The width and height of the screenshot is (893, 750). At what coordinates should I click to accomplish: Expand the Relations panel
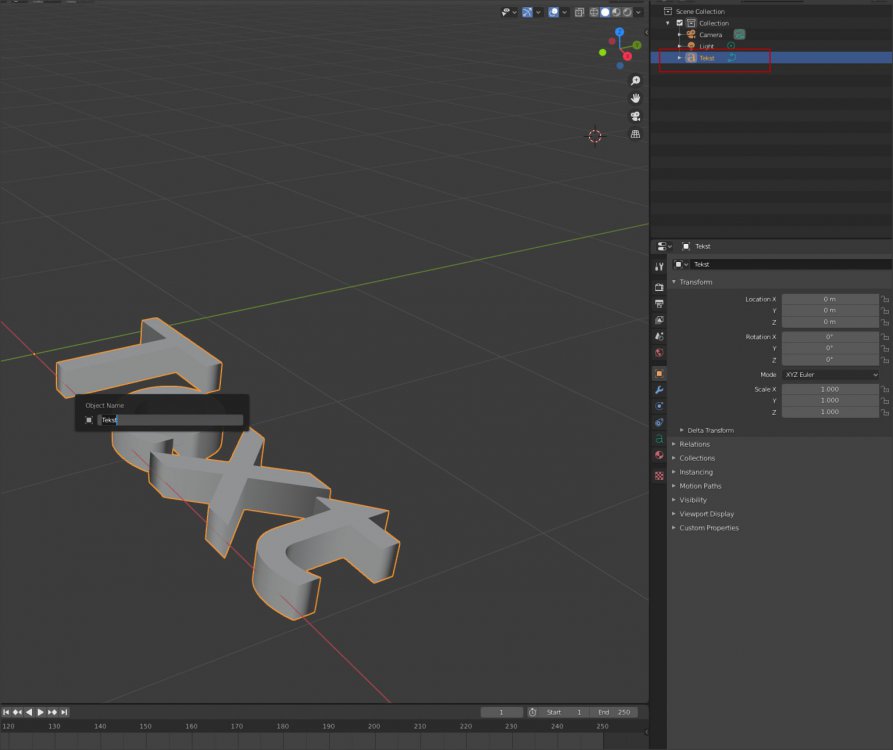tap(695, 444)
